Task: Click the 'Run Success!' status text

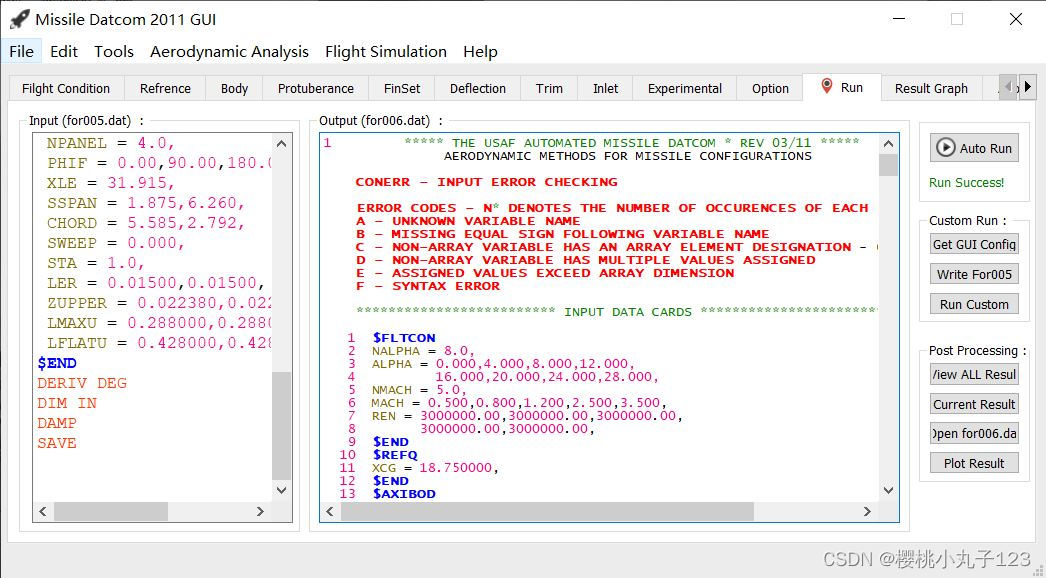Action: click(966, 182)
